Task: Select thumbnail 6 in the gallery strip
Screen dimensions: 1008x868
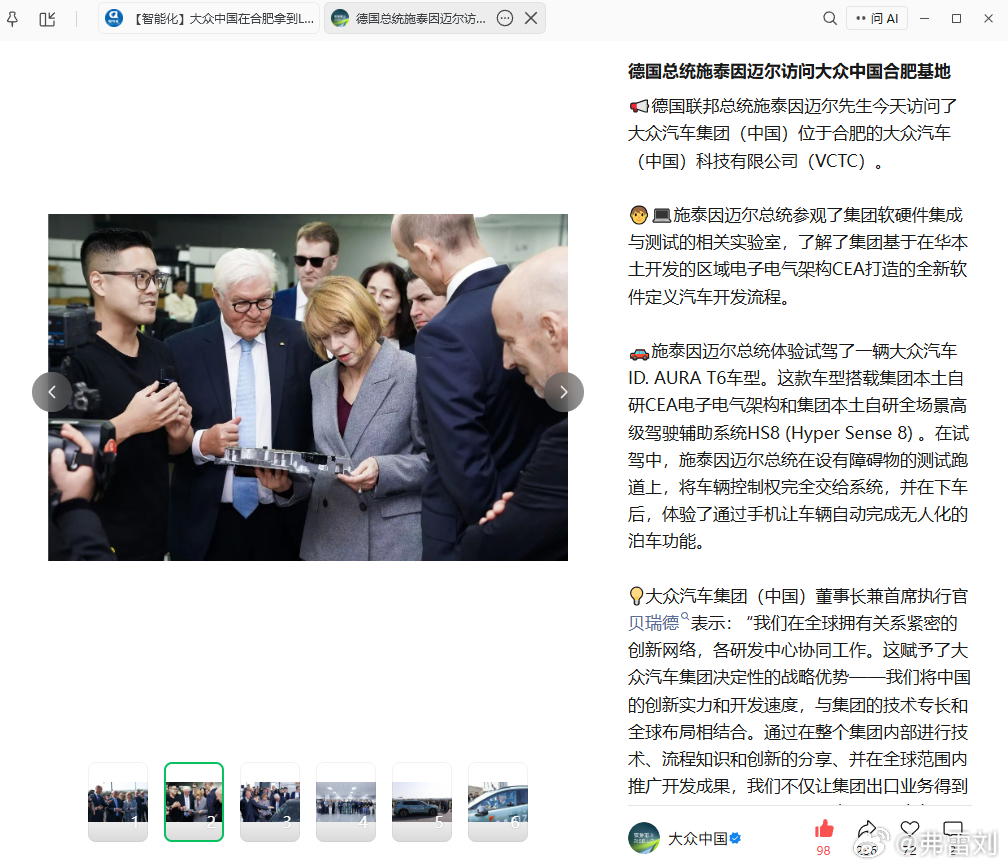Action: [x=498, y=802]
